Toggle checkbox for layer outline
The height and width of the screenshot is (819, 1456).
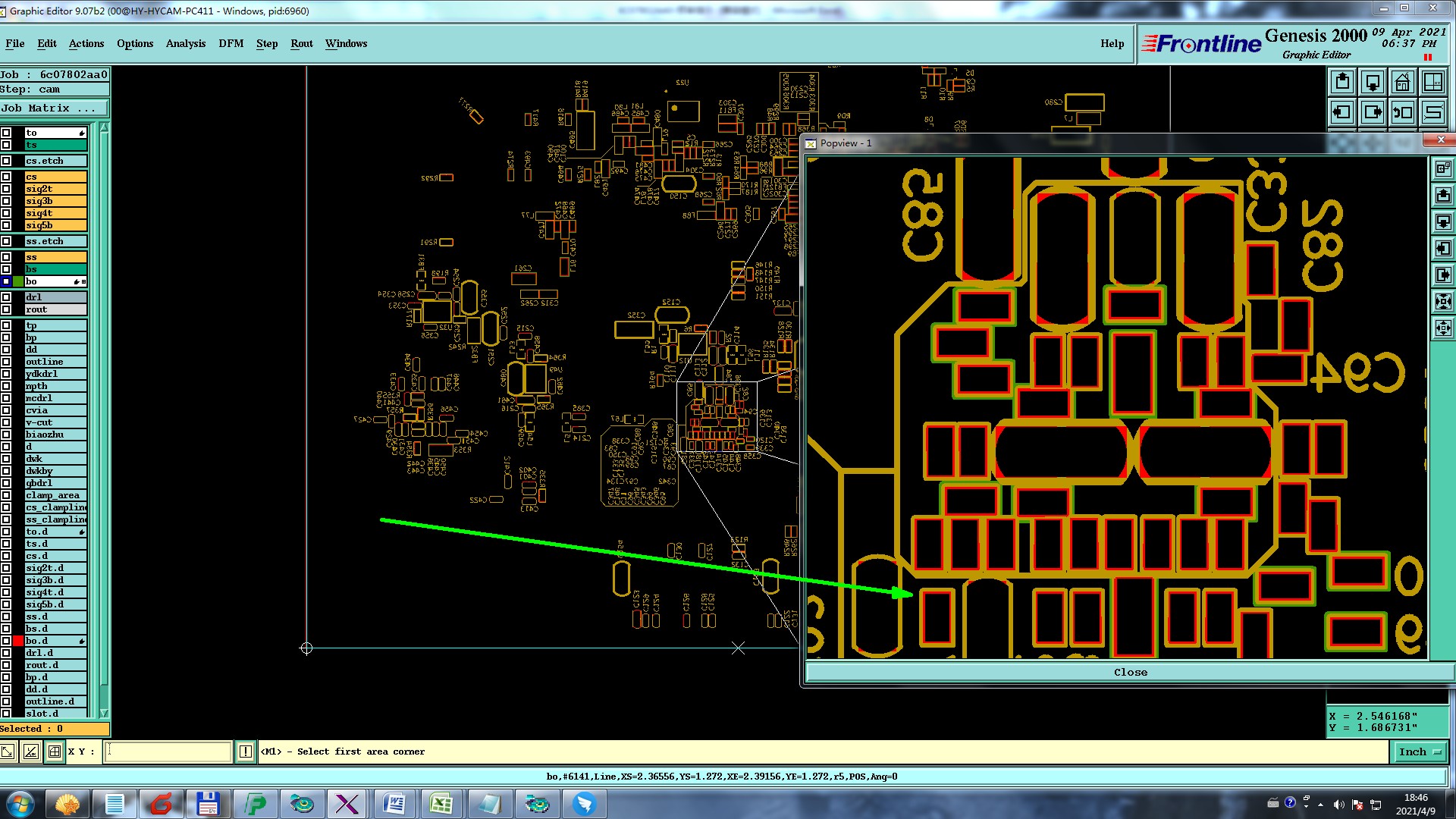point(6,362)
